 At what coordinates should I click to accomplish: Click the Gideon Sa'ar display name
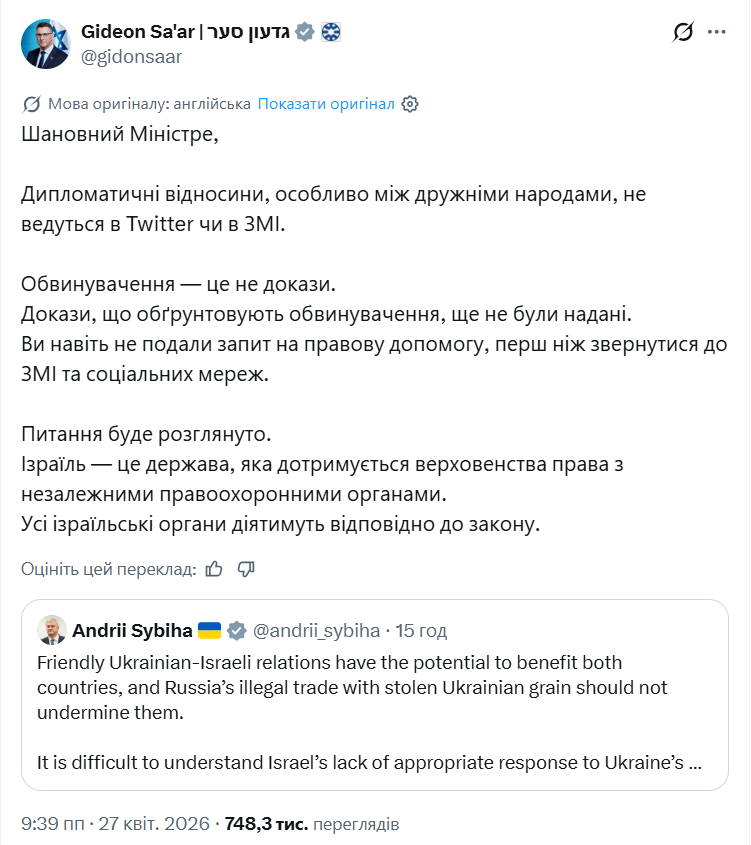coord(185,31)
